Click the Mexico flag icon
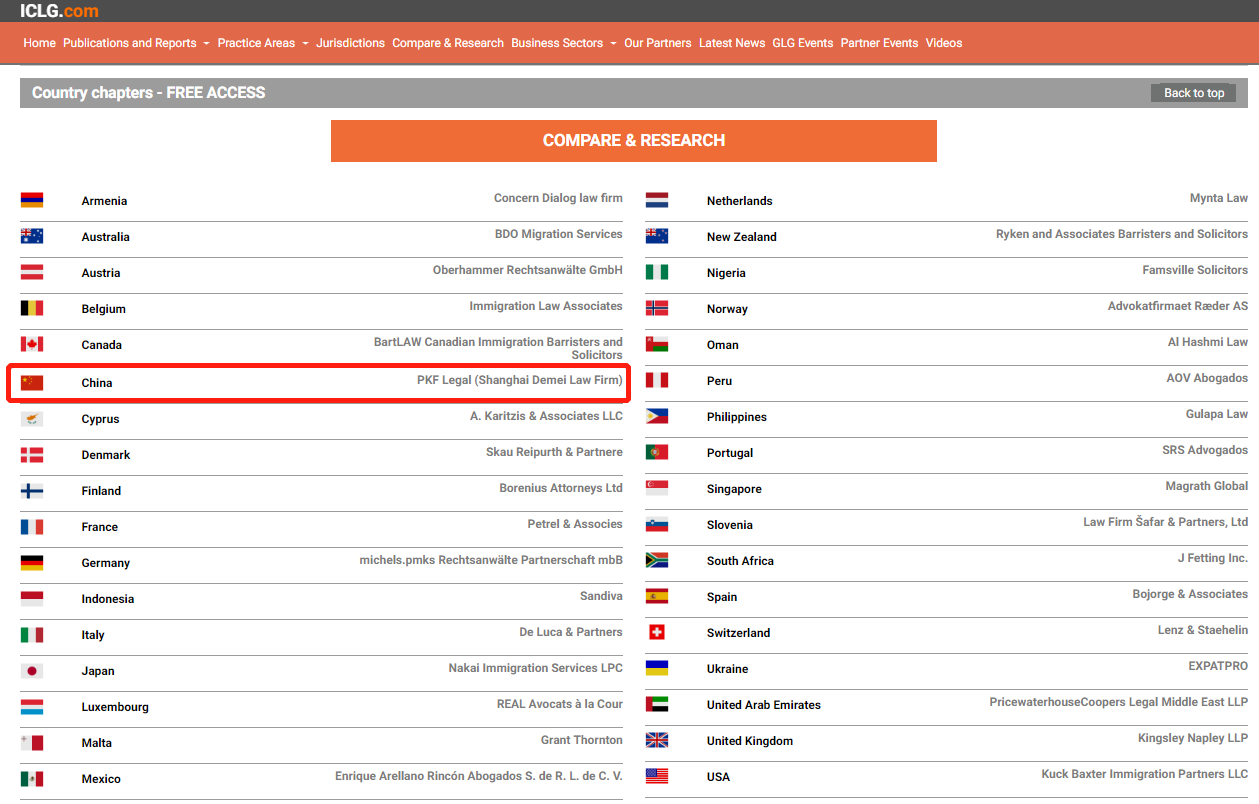The height and width of the screenshot is (804, 1259). pyautogui.click(x=32, y=778)
